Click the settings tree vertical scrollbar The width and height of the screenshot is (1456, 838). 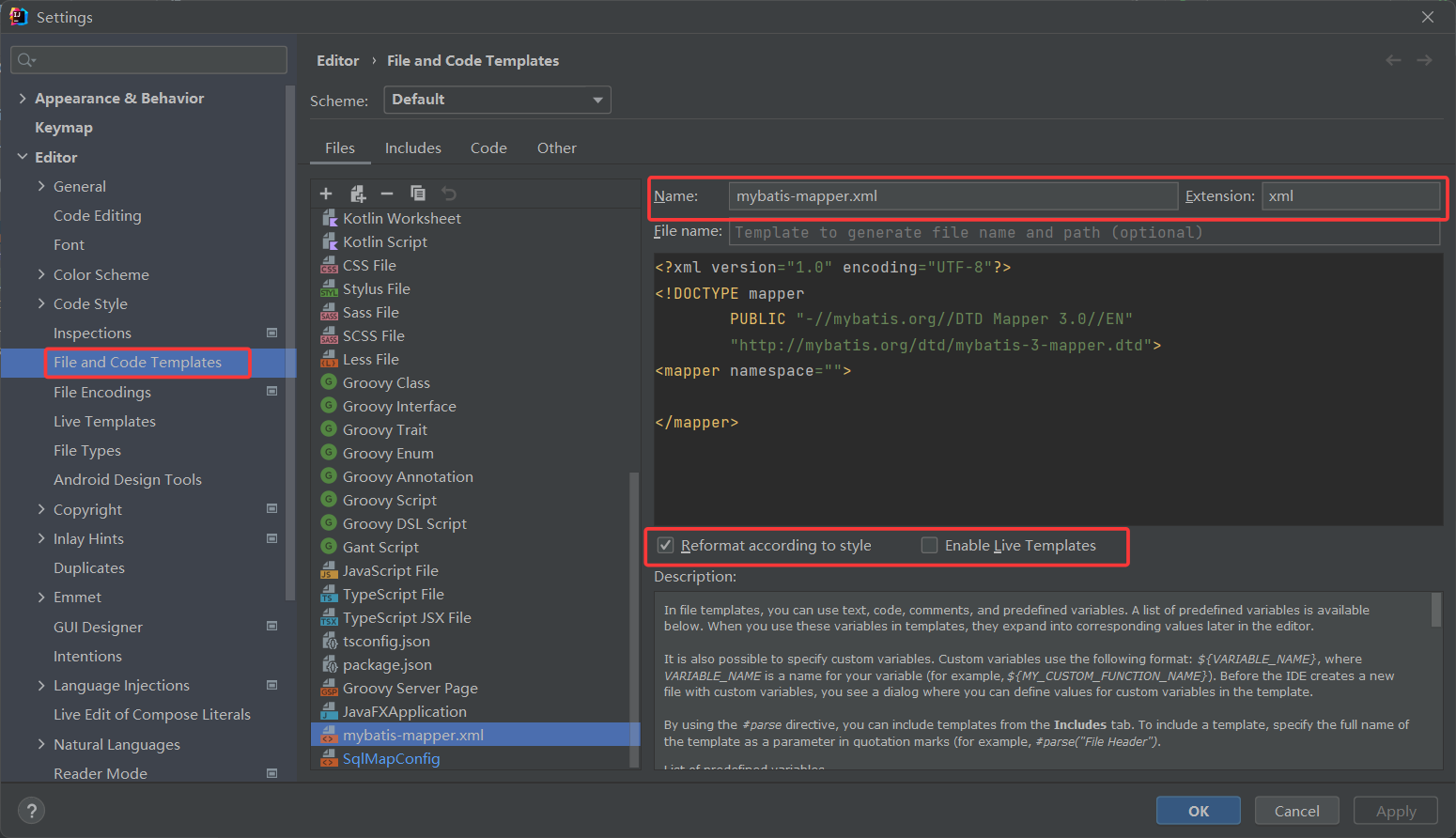(289, 344)
